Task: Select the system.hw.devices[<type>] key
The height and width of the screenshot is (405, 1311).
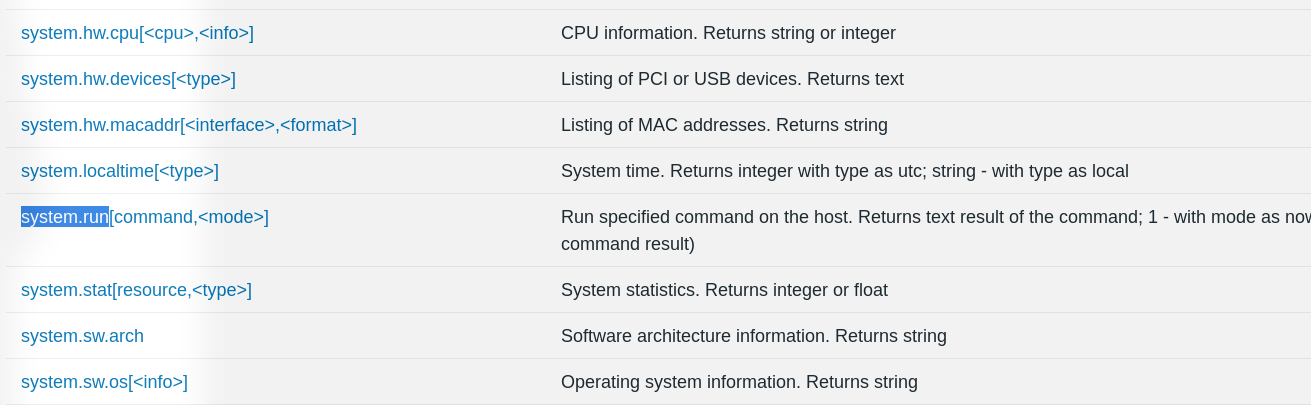Action: 128,79
